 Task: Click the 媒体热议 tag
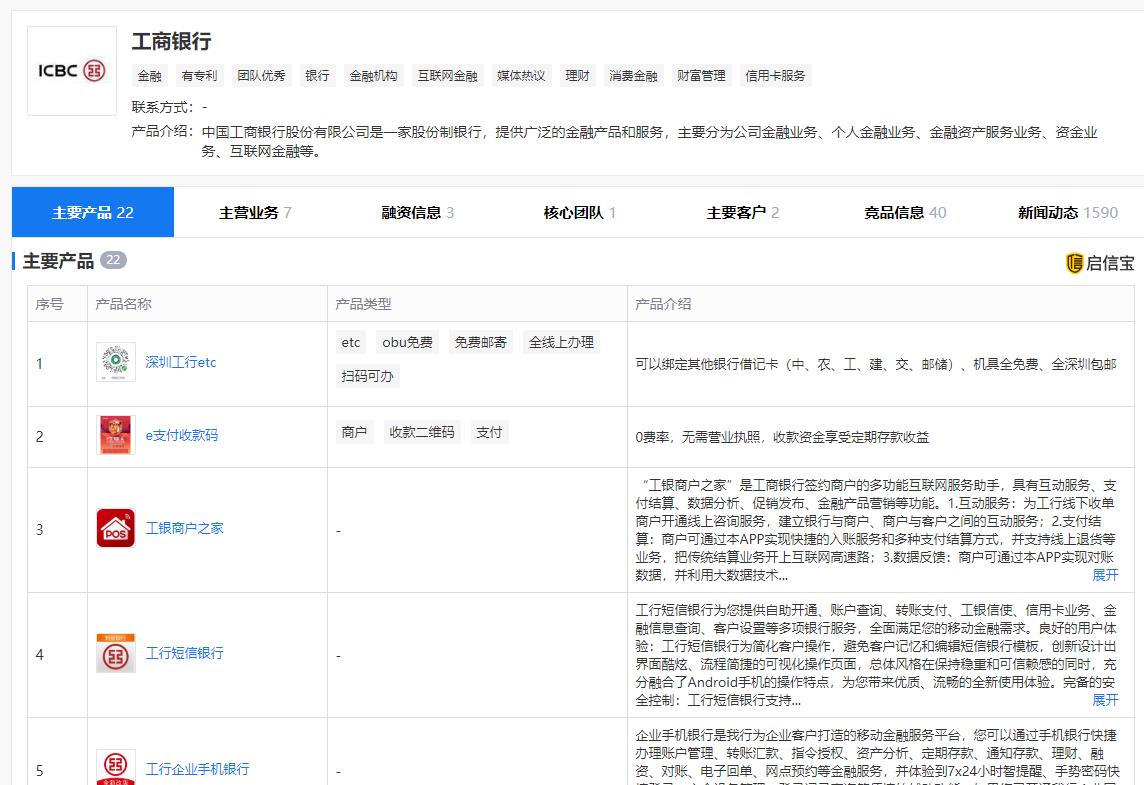point(521,76)
